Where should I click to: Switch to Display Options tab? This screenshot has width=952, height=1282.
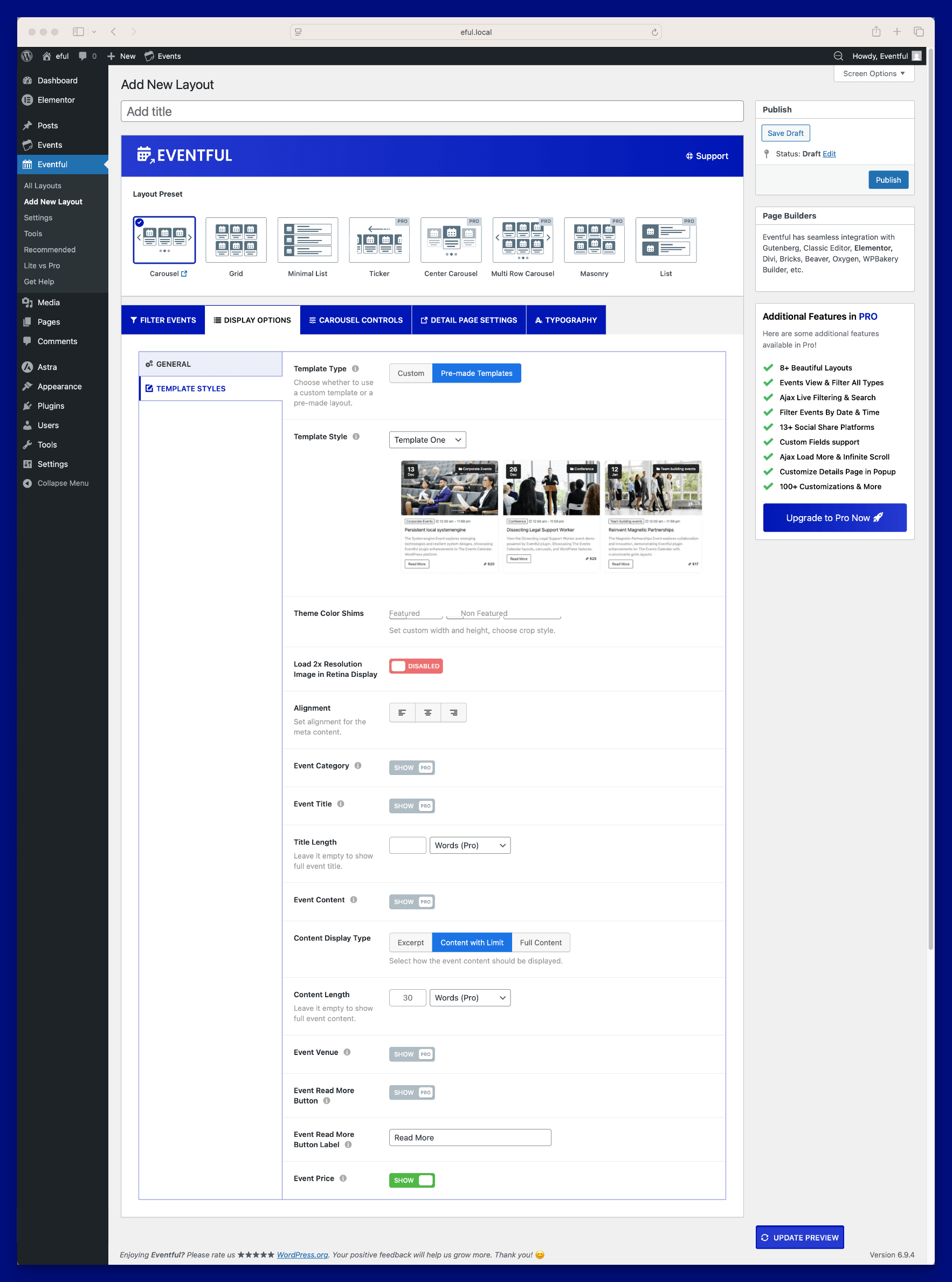click(252, 320)
